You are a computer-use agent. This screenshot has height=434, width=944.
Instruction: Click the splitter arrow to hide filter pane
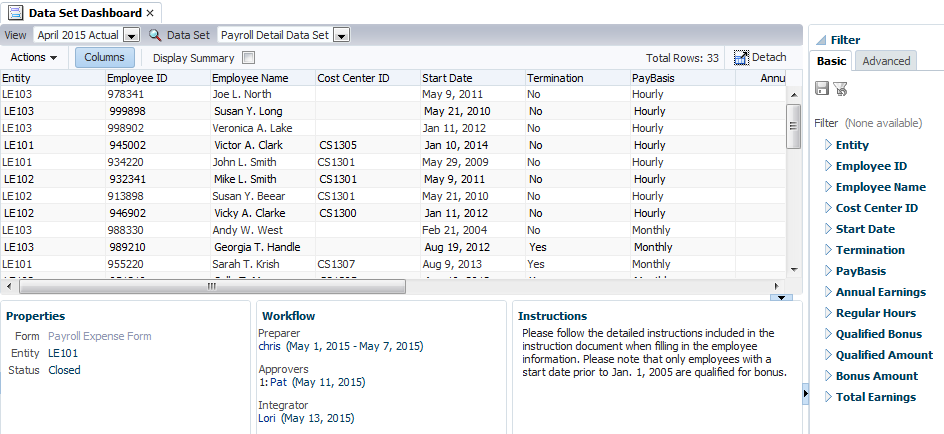click(x=805, y=395)
